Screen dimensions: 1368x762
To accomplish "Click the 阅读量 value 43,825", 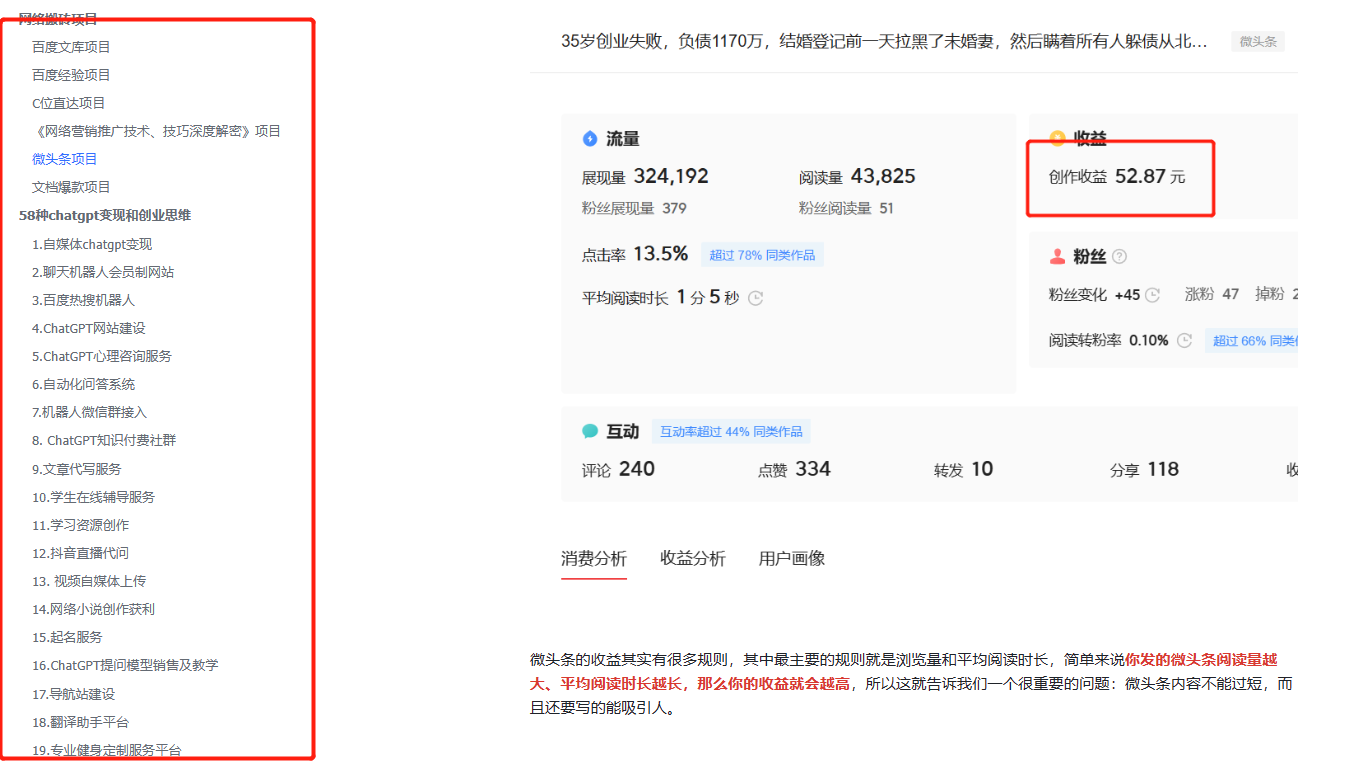I will [x=883, y=176].
